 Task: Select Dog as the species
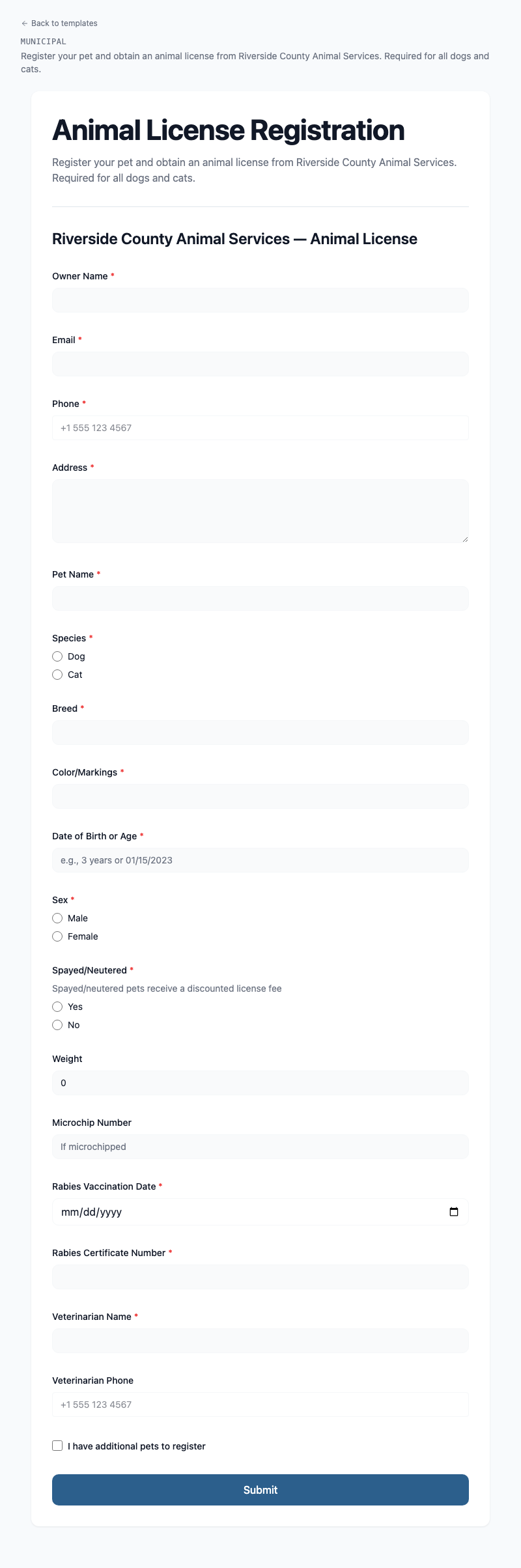coord(57,656)
